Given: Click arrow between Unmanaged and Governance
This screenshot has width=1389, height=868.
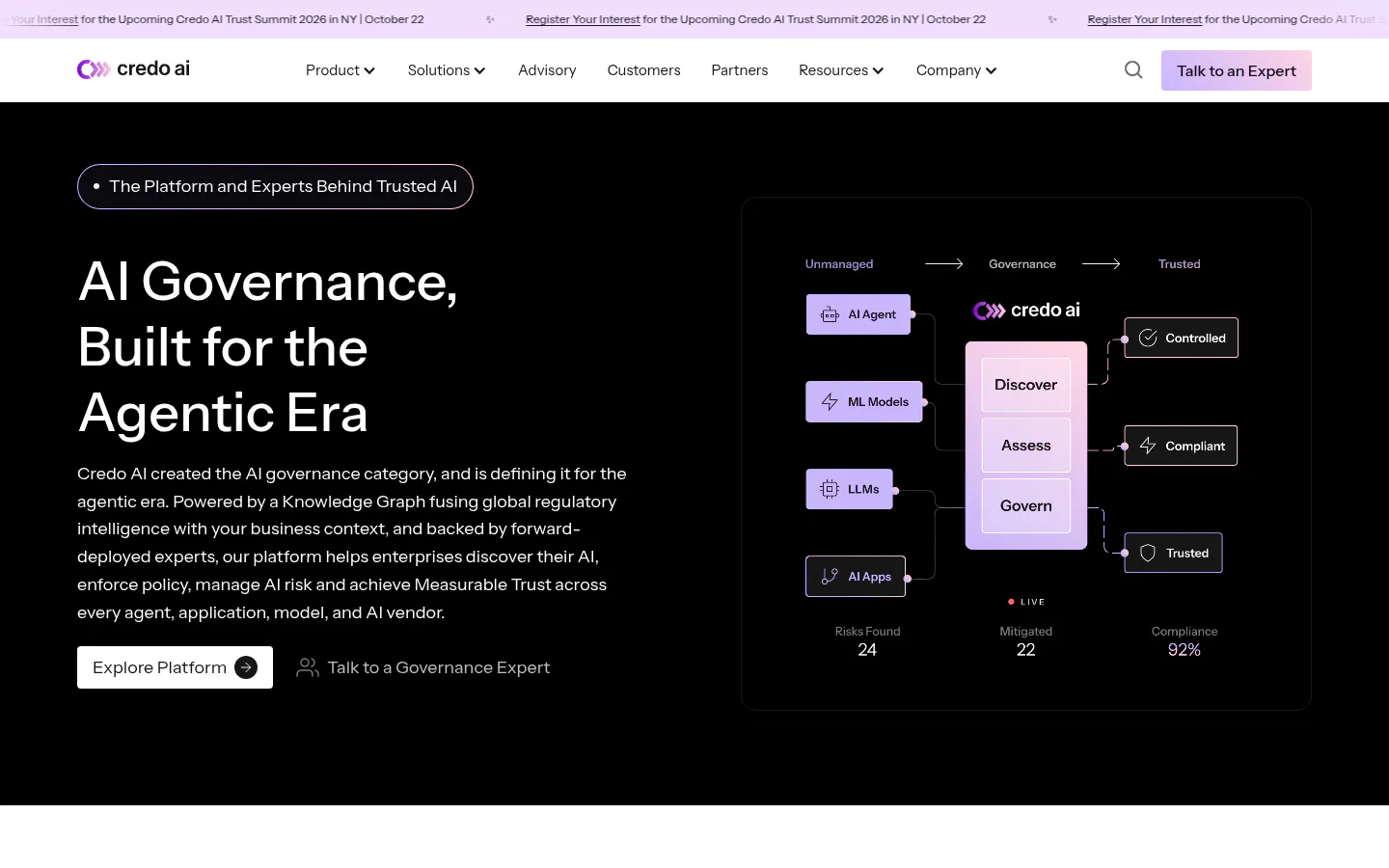Looking at the screenshot, I should point(944,263).
